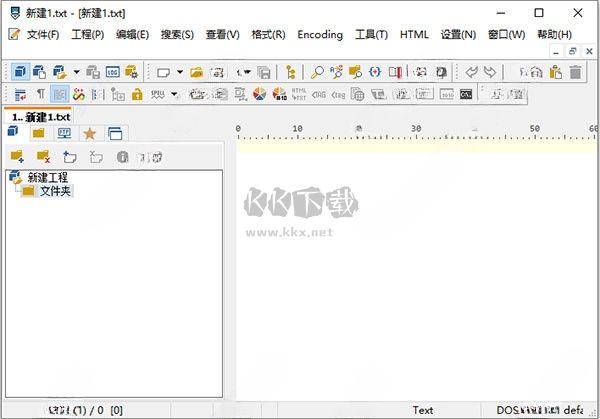Open the Encoding menu
600x419 pixels.
[320, 35]
